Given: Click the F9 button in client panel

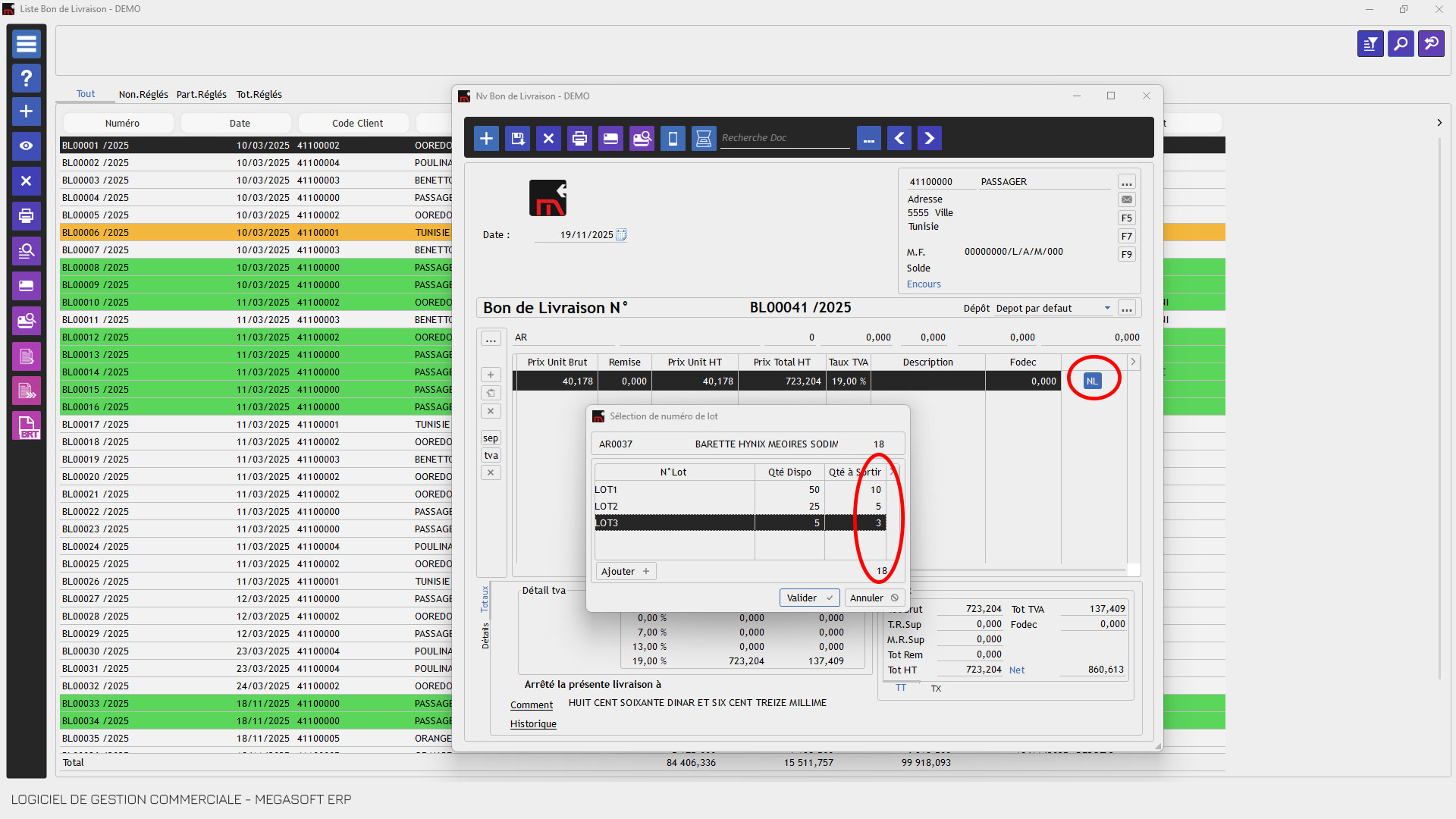Looking at the screenshot, I should click(1127, 254).
